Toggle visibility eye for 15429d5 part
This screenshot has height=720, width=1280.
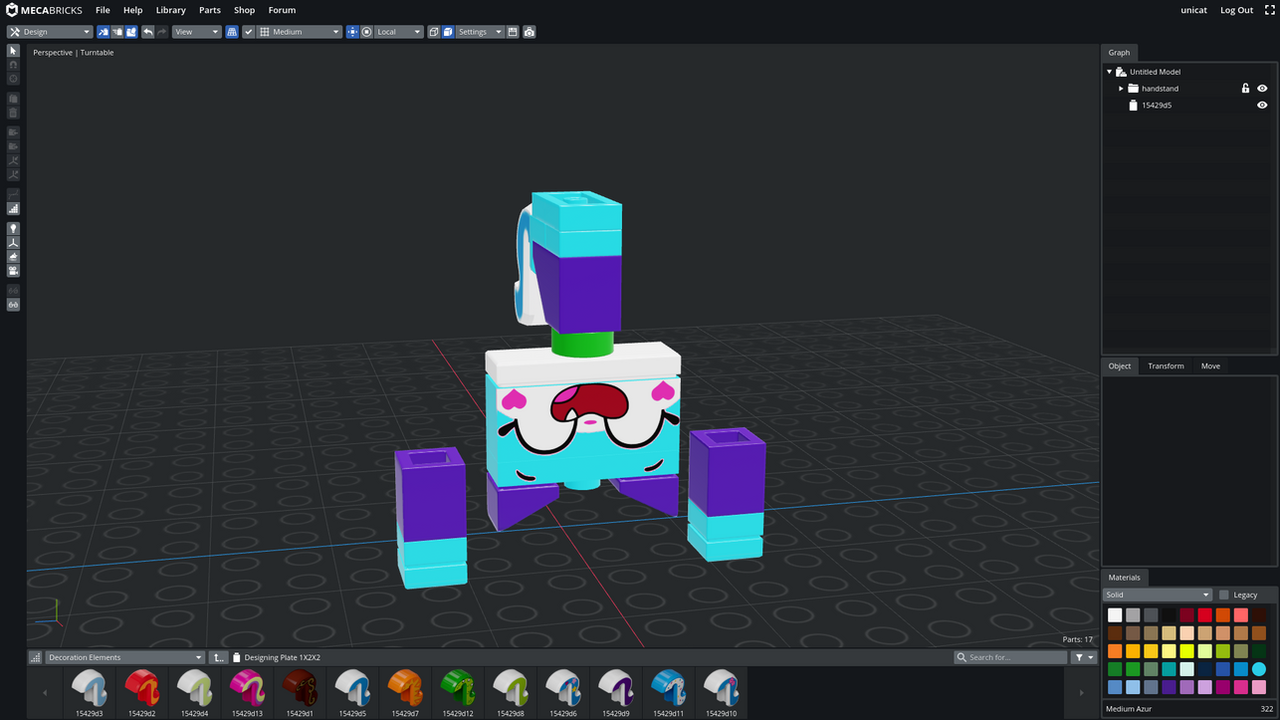[1262, 105]
